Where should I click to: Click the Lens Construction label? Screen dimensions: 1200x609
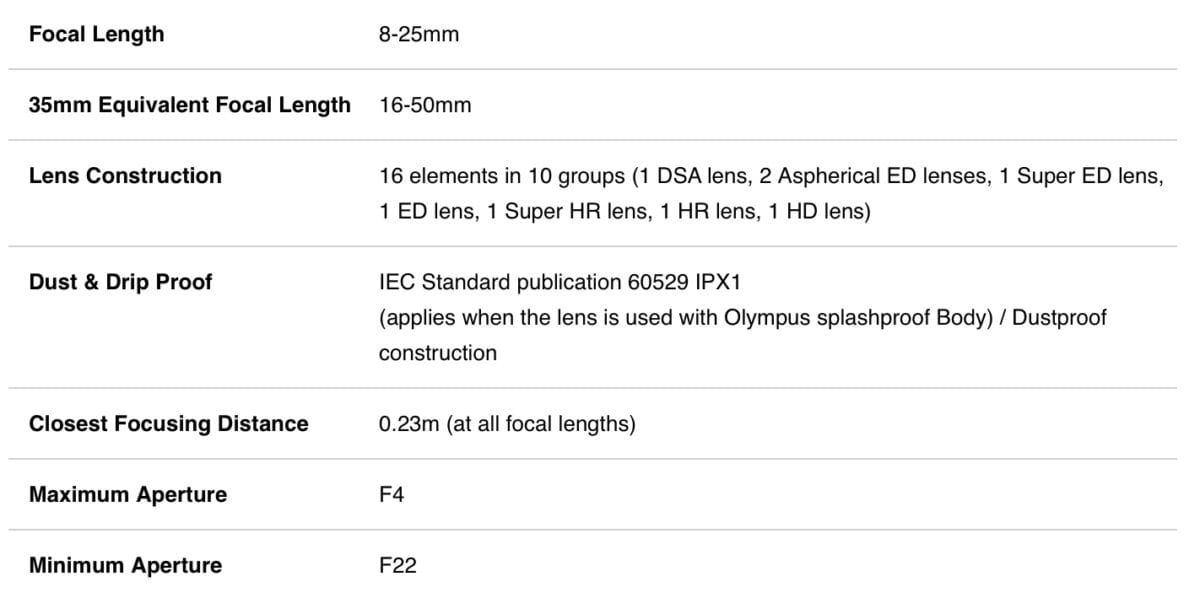tap(125, 176)
